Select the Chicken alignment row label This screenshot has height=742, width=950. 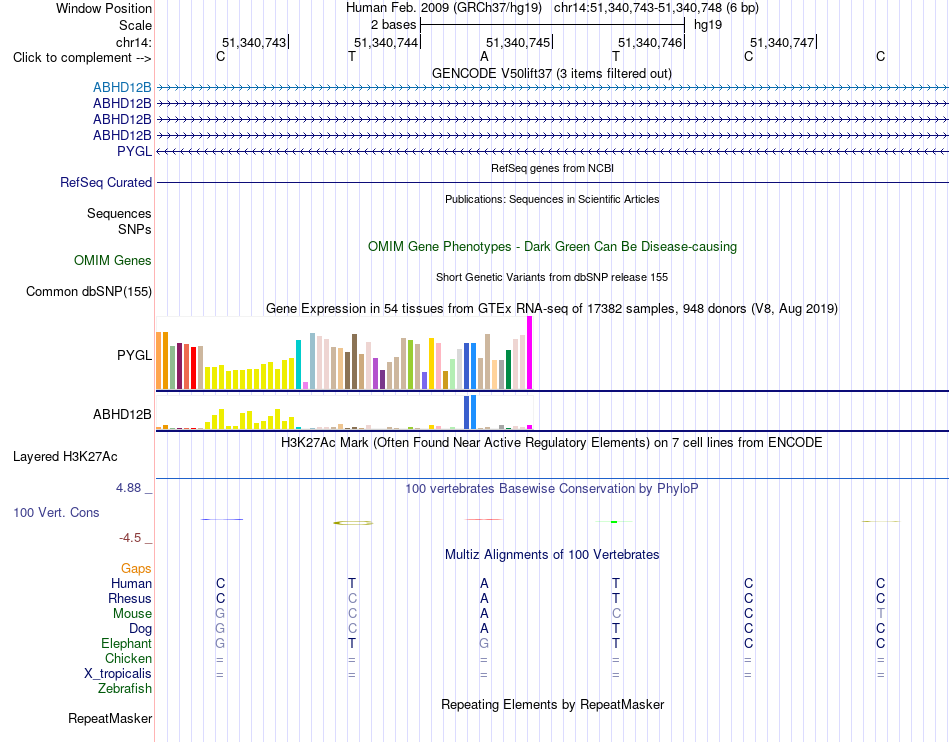pos(128,658)
